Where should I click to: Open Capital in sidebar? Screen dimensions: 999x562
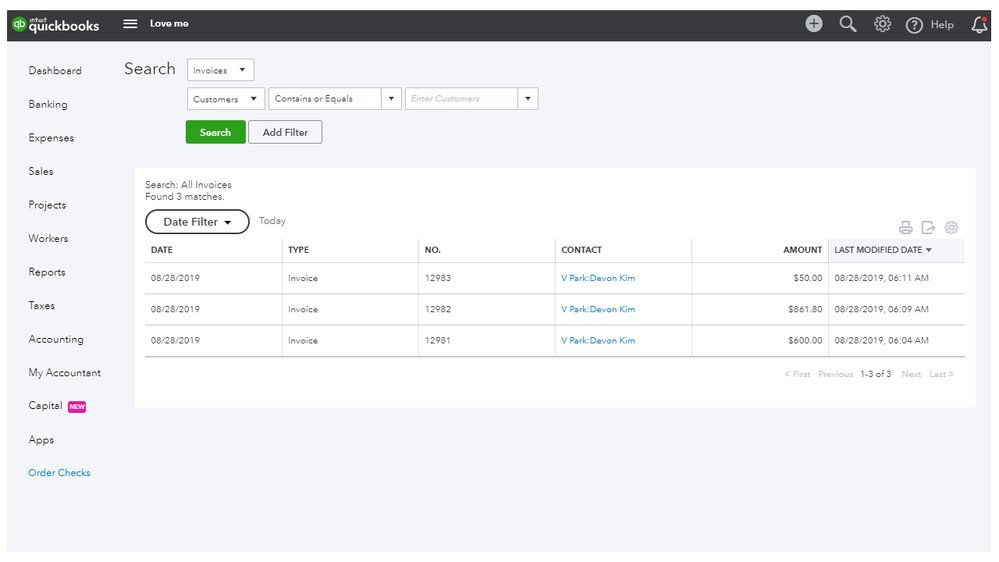(x=45, y=406)
